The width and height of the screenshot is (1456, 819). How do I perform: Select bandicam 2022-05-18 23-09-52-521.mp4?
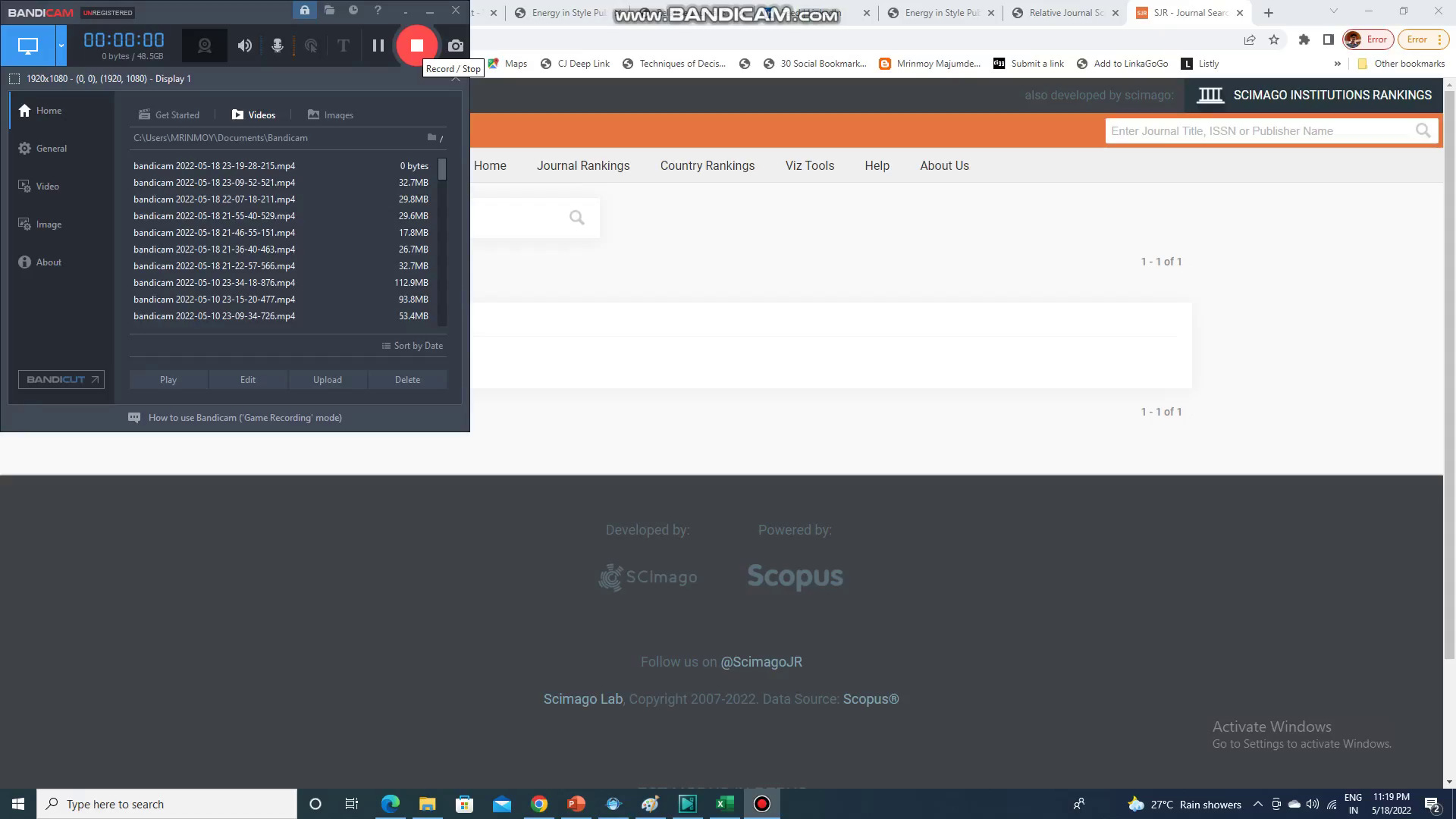coord(281,183)
